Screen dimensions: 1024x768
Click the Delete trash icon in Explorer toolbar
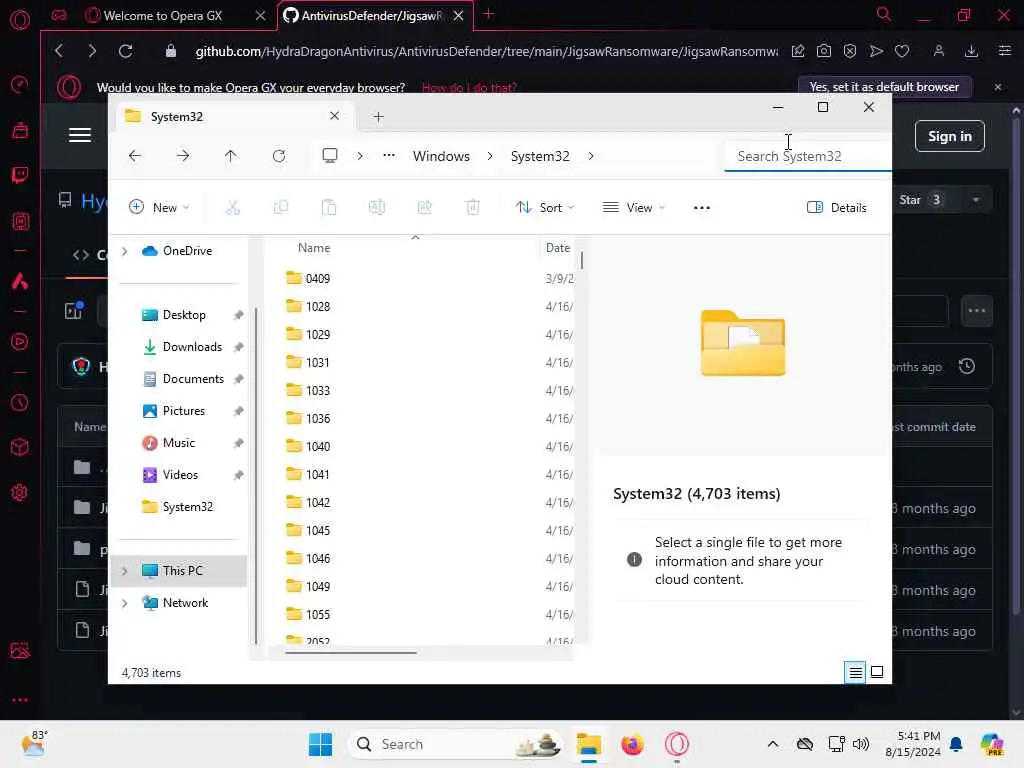pos(472,208)
